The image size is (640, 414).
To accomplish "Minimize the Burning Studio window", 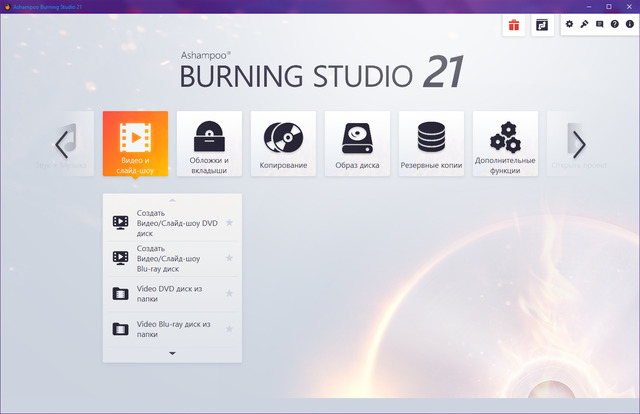I will pyautogui.click(x=589, y=7).
